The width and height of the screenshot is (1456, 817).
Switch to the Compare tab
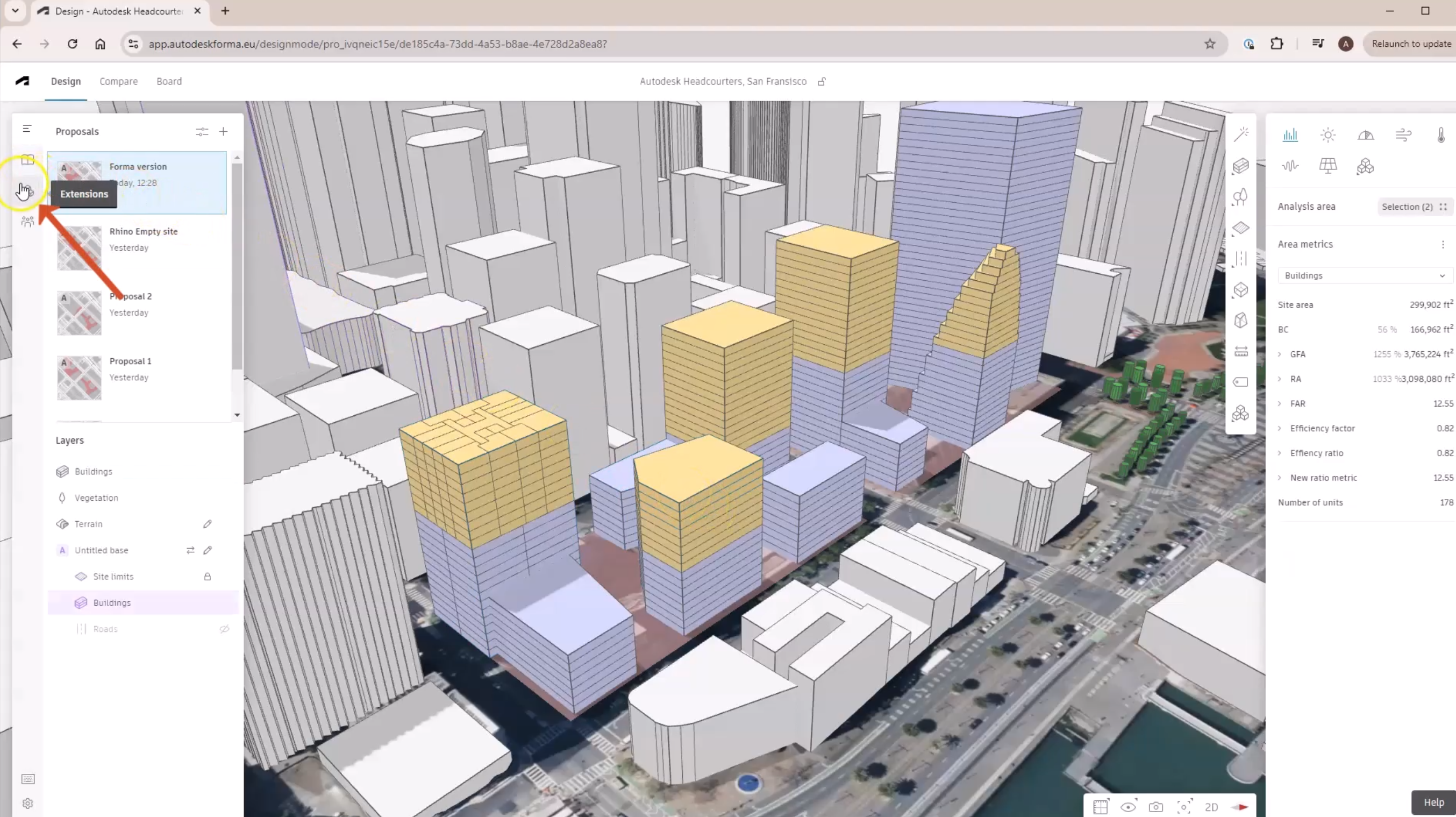(x=119, y=81)
